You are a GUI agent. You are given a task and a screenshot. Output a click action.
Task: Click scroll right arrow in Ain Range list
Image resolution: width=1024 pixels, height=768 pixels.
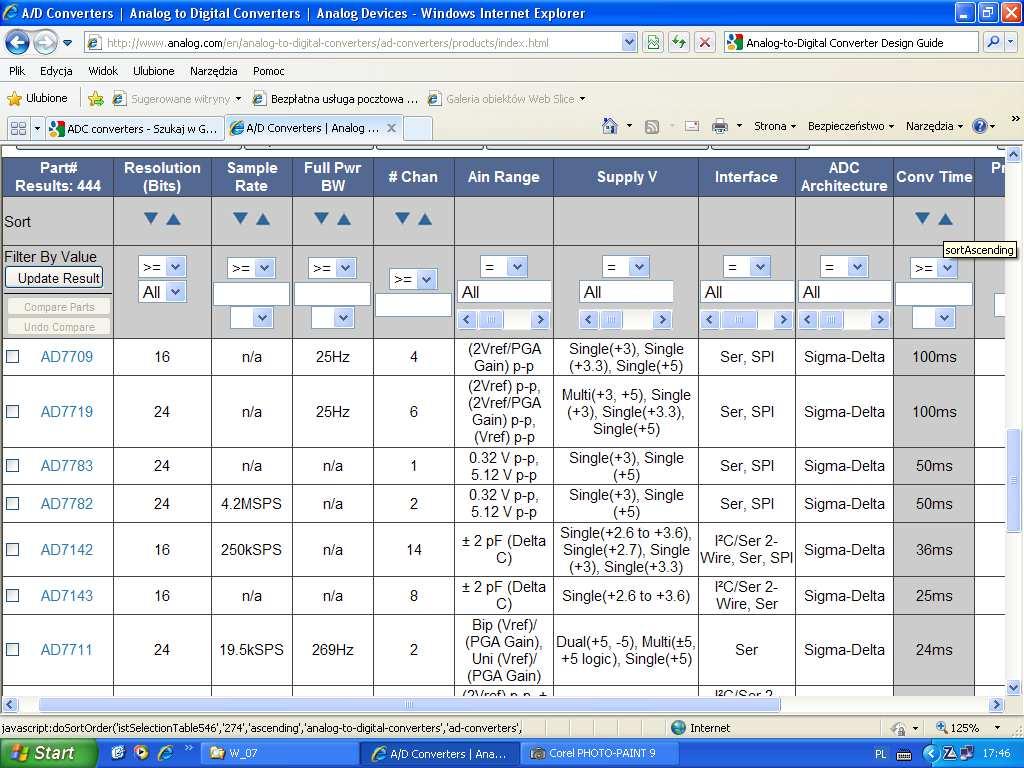tap(540, 319)
